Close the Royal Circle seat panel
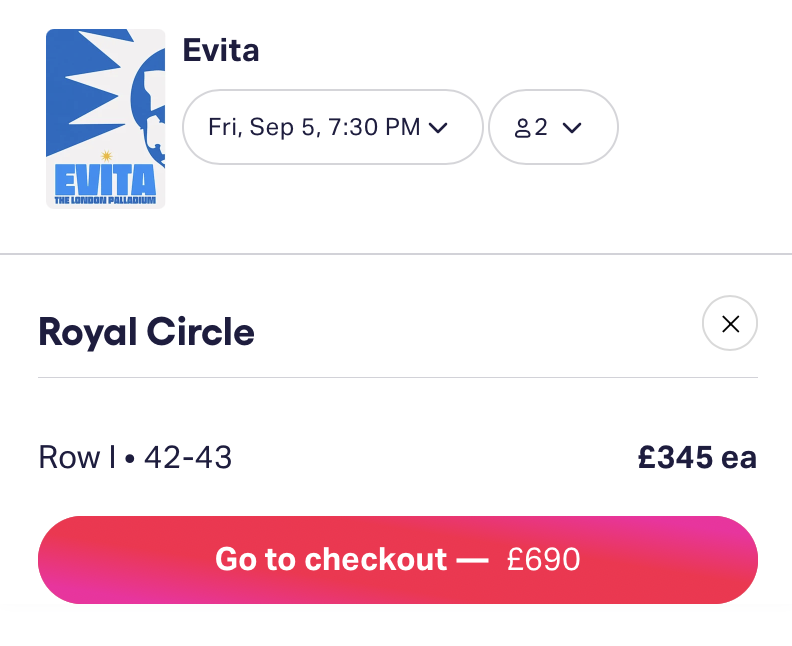The width and height of the screenshot is (792, 646). tap(730, 323)
